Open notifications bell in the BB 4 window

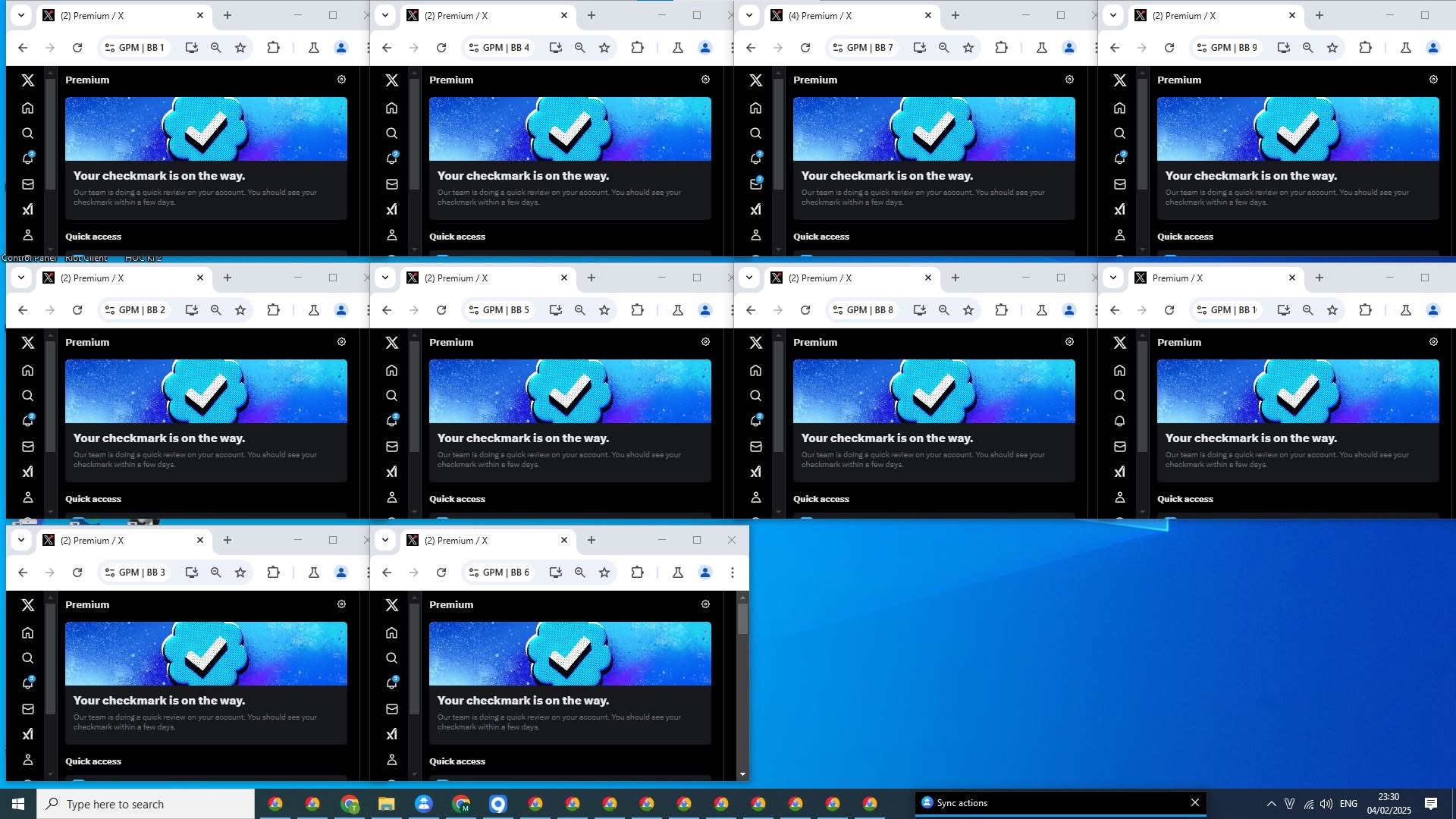click(x=392, y=158)
